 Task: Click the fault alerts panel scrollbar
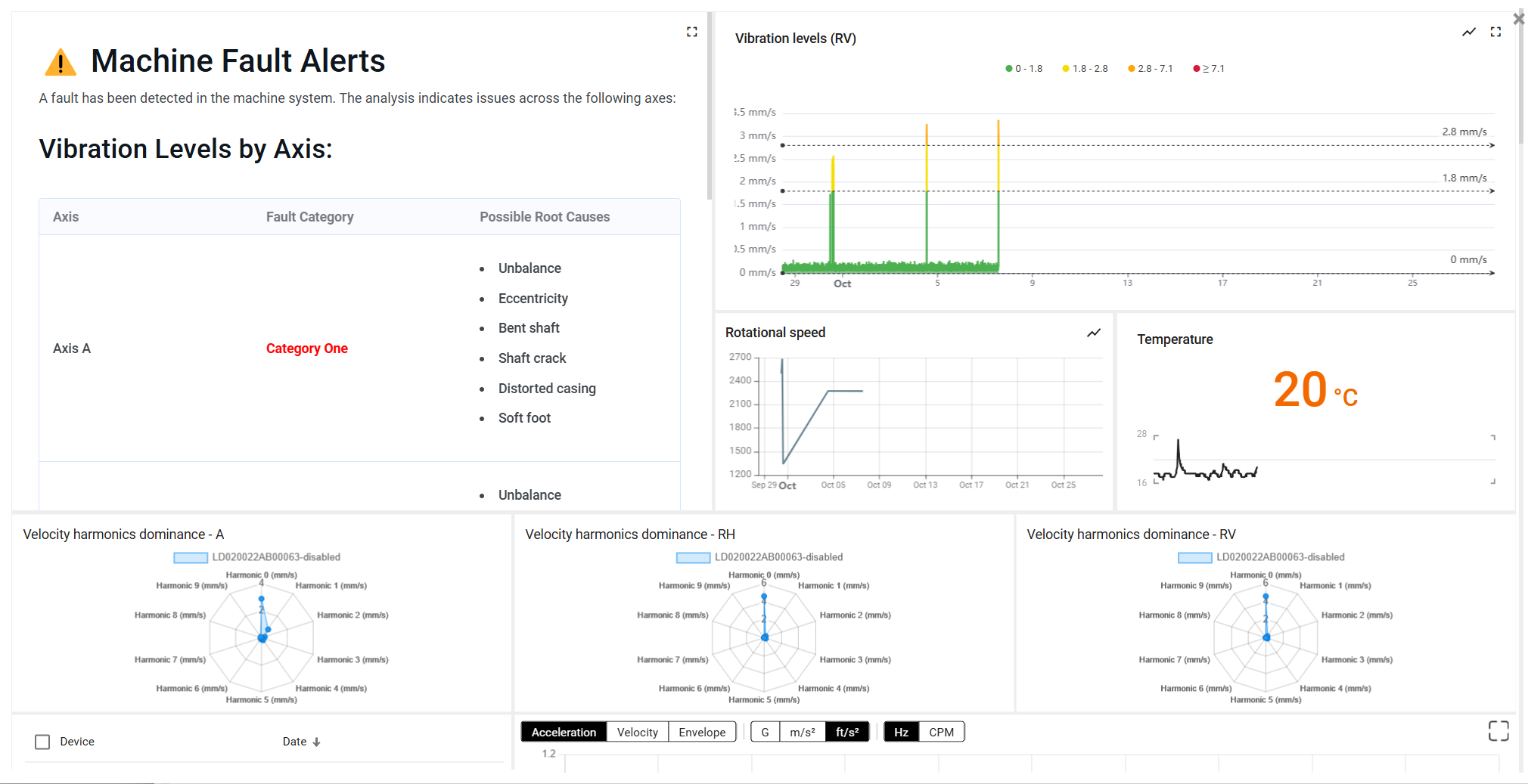click(x=709, y=106)
